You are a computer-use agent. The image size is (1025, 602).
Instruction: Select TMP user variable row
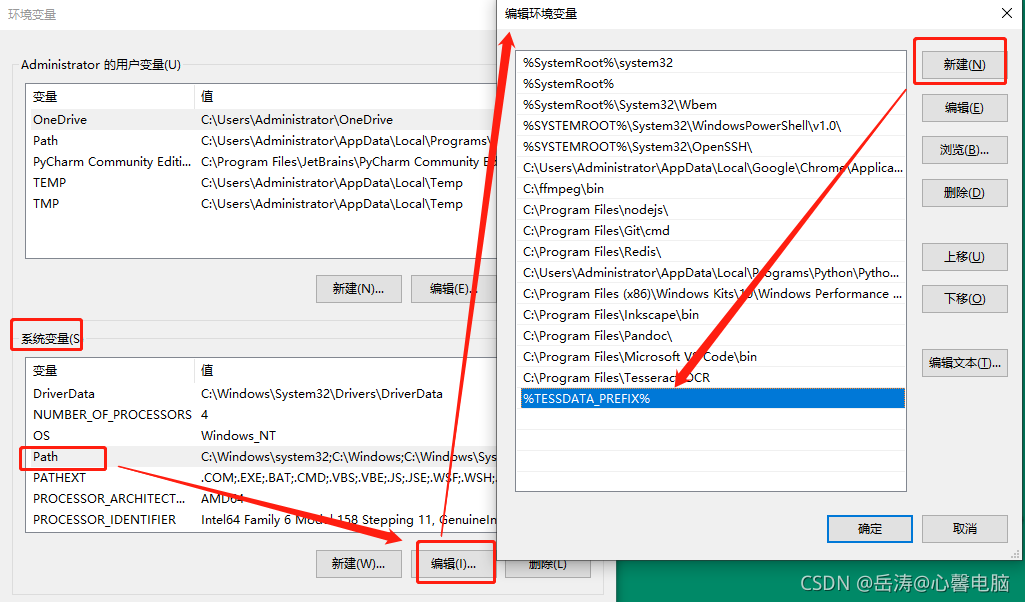pyautogui.click(x=261, y=203)
